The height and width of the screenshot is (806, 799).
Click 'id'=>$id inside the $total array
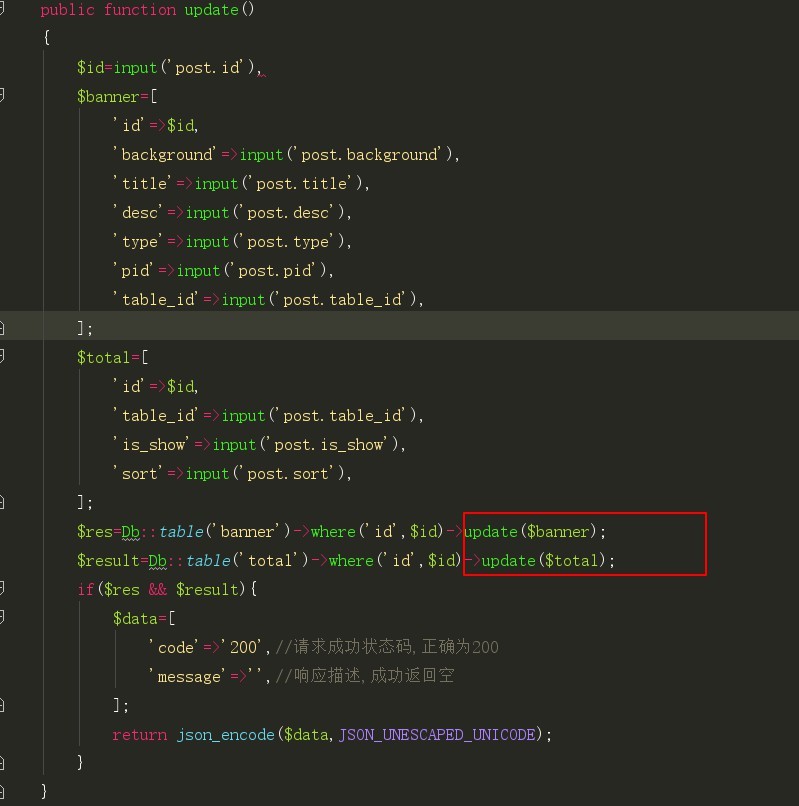click(x=155, y=386)
